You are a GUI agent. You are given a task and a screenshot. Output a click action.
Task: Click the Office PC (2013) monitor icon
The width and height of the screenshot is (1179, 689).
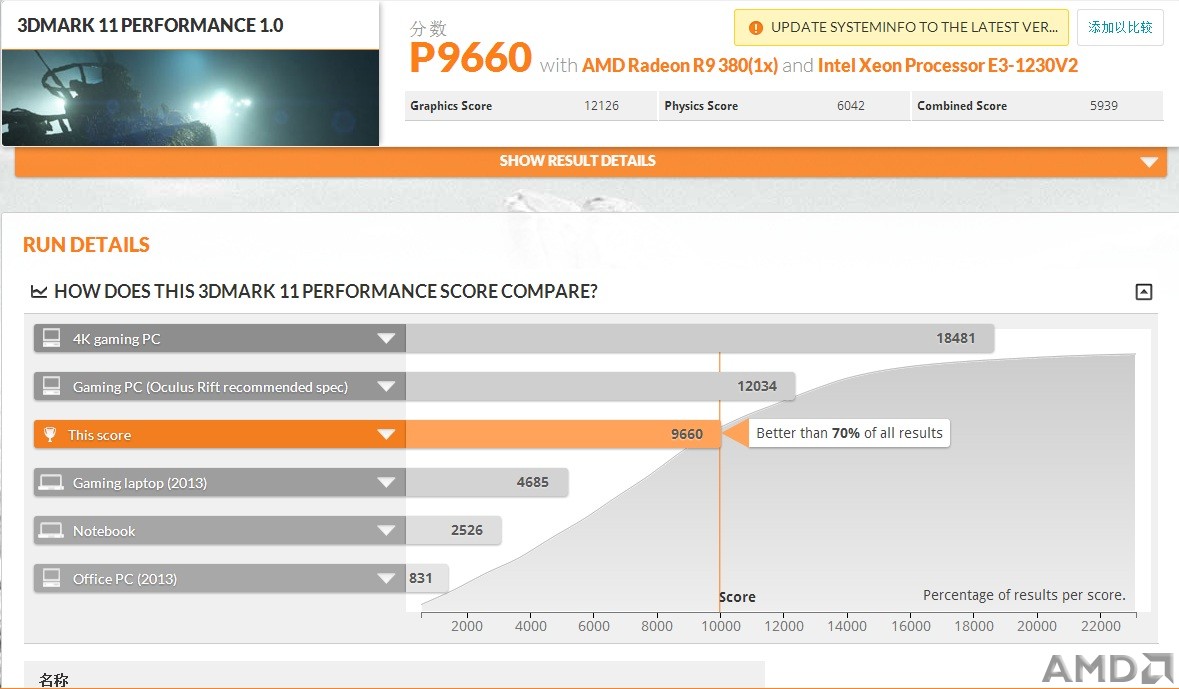[51, 578]
